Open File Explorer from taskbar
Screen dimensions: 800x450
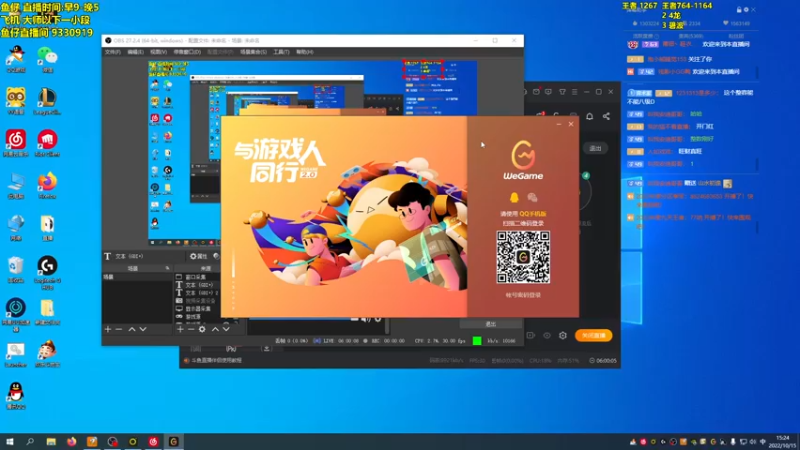click(x=51, y=442)
